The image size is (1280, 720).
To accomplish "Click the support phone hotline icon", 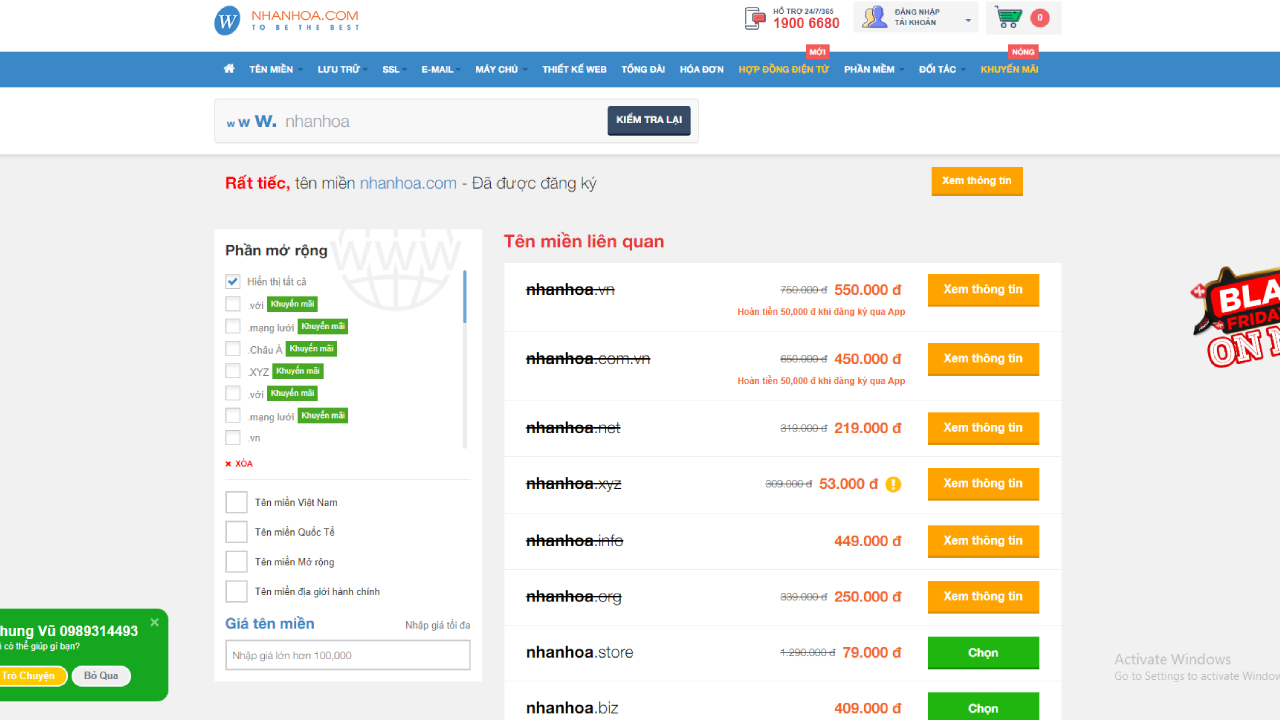I will (755, 18).
